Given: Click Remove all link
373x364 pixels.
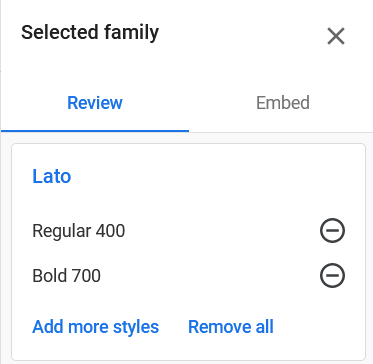Looking at the screenshot, I should click(231, 327).
